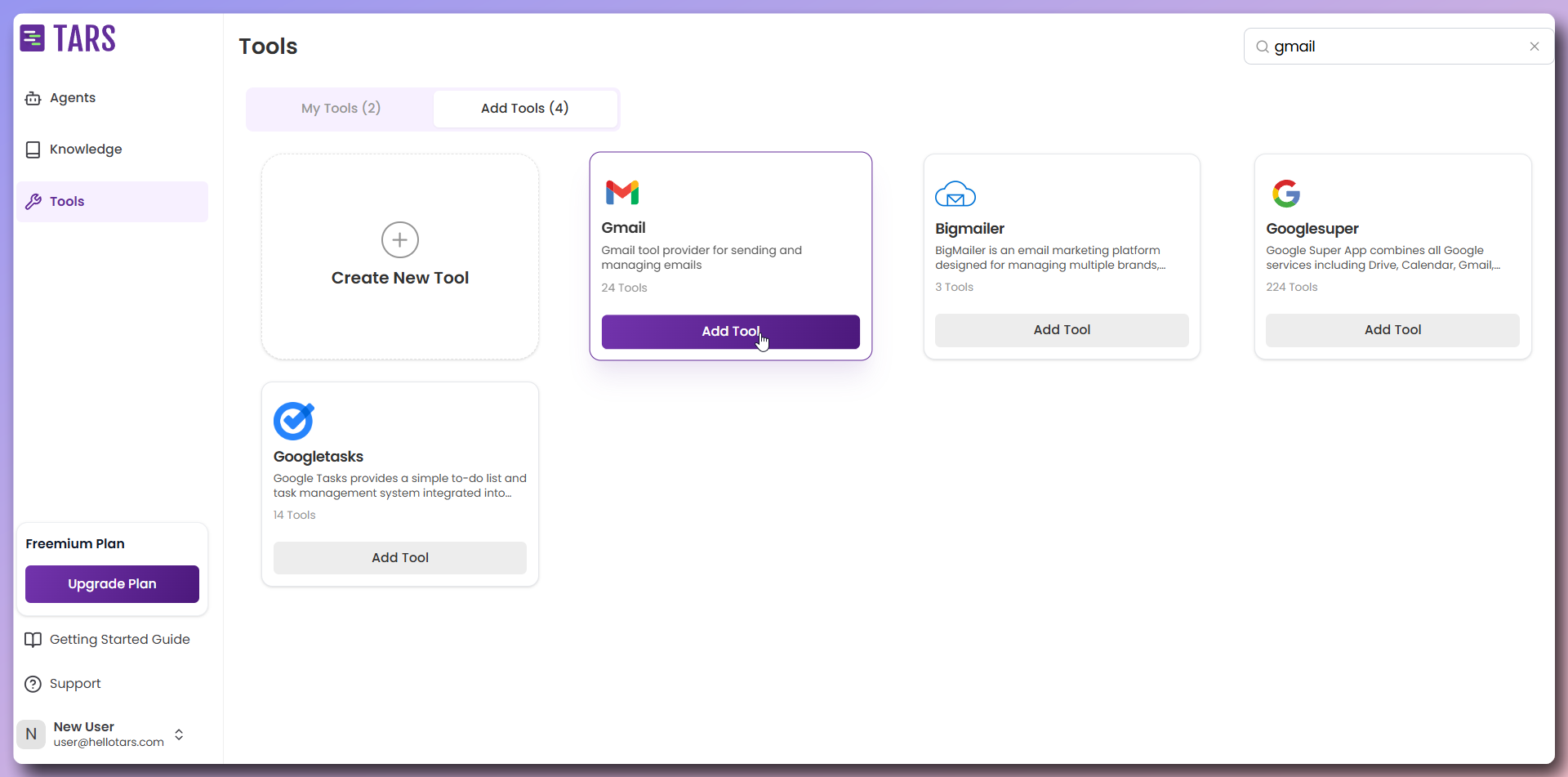Click Add Tool on the Gmail card

click(x=730, y=332)
